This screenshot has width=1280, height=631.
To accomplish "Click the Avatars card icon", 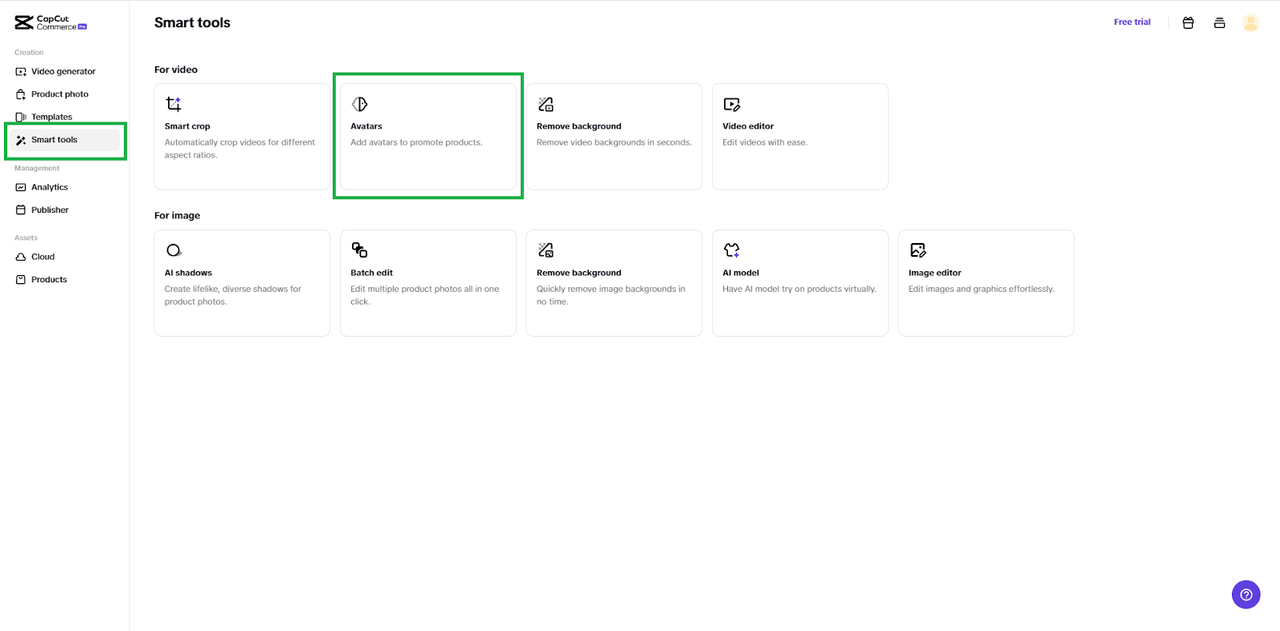I will coord(360,104).
